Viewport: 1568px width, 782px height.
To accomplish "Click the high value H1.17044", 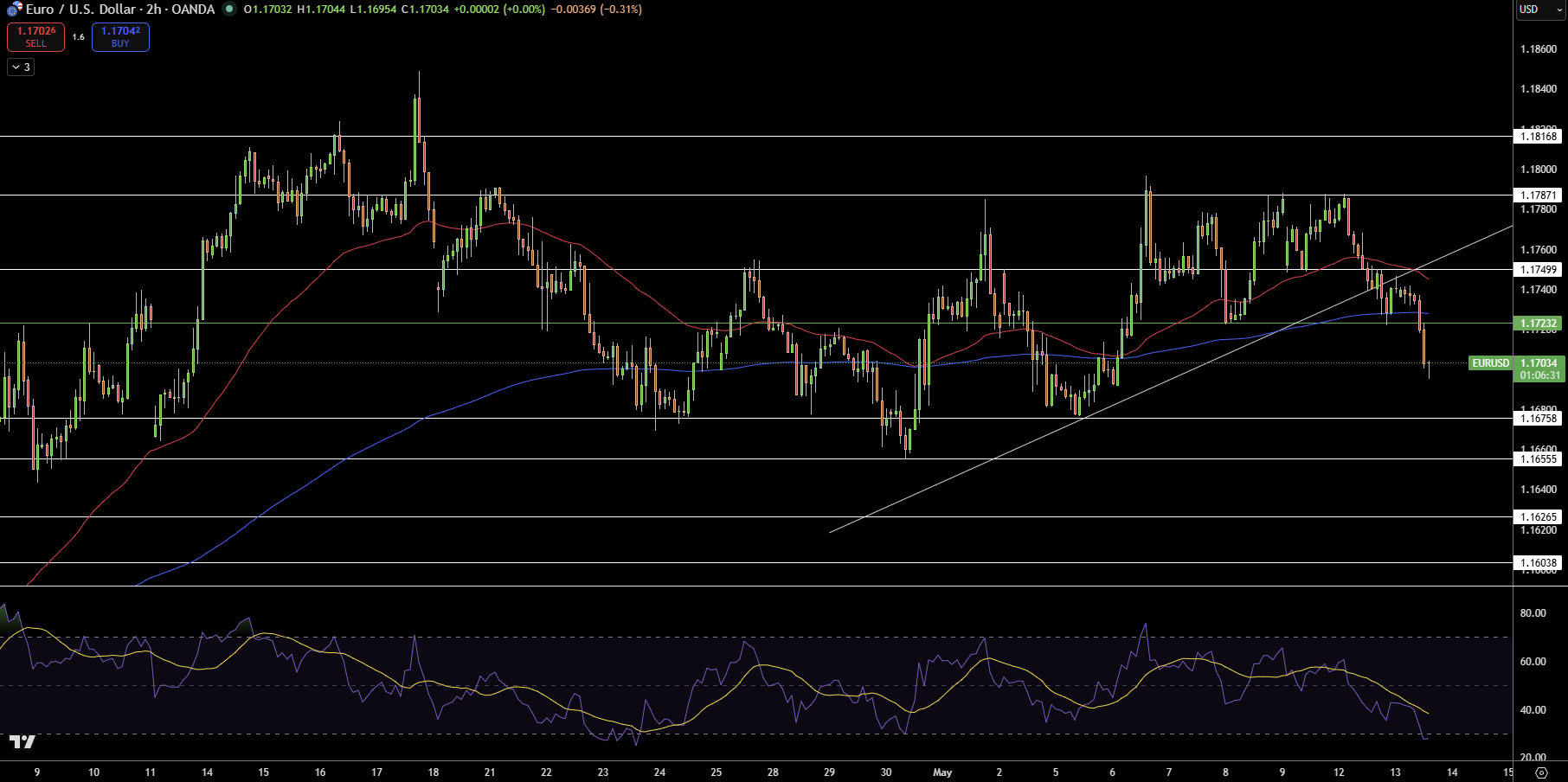I will (x=320, y=10).
